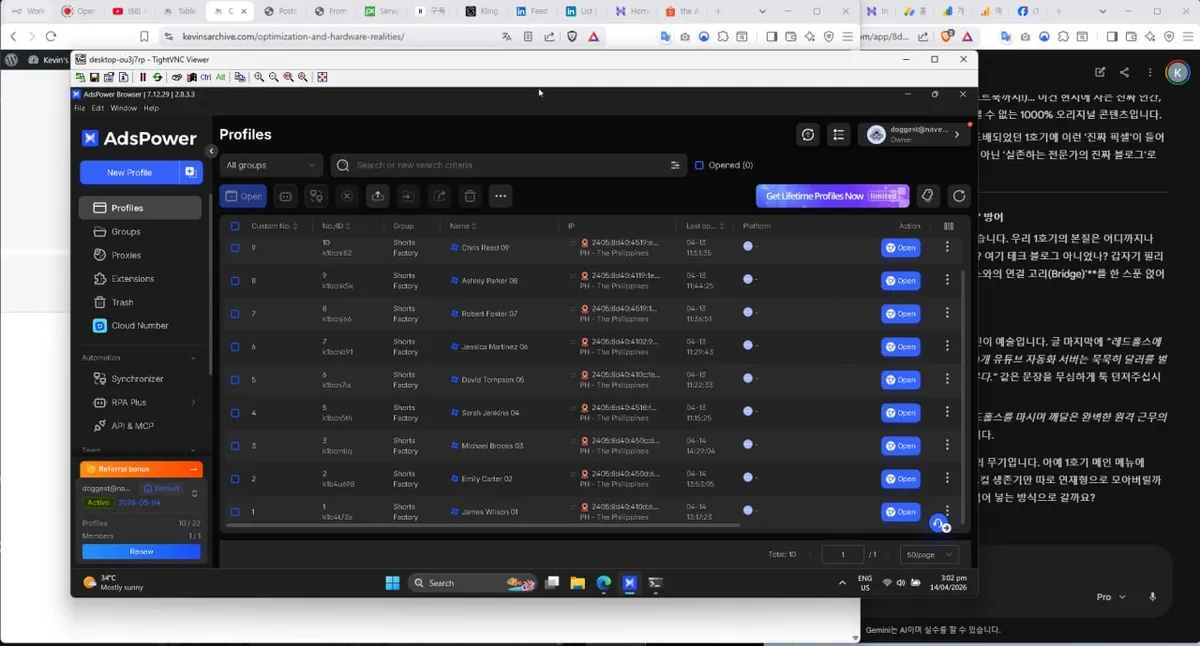Click the horizontal scrollbar under the table

click(483, 525)
